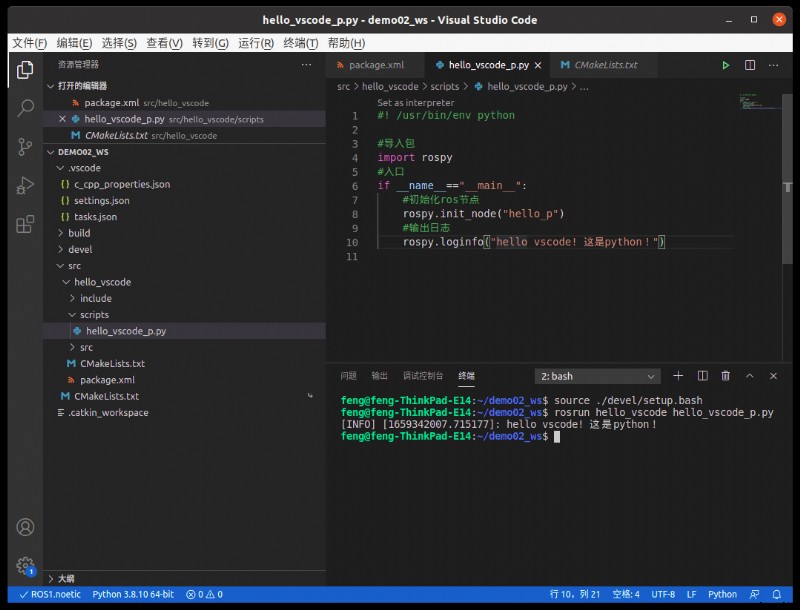Image resolution: width=800 pixels, height=610 pixels.
Task: Switch to the 问题 panel tab
Action: coord(348,376)
